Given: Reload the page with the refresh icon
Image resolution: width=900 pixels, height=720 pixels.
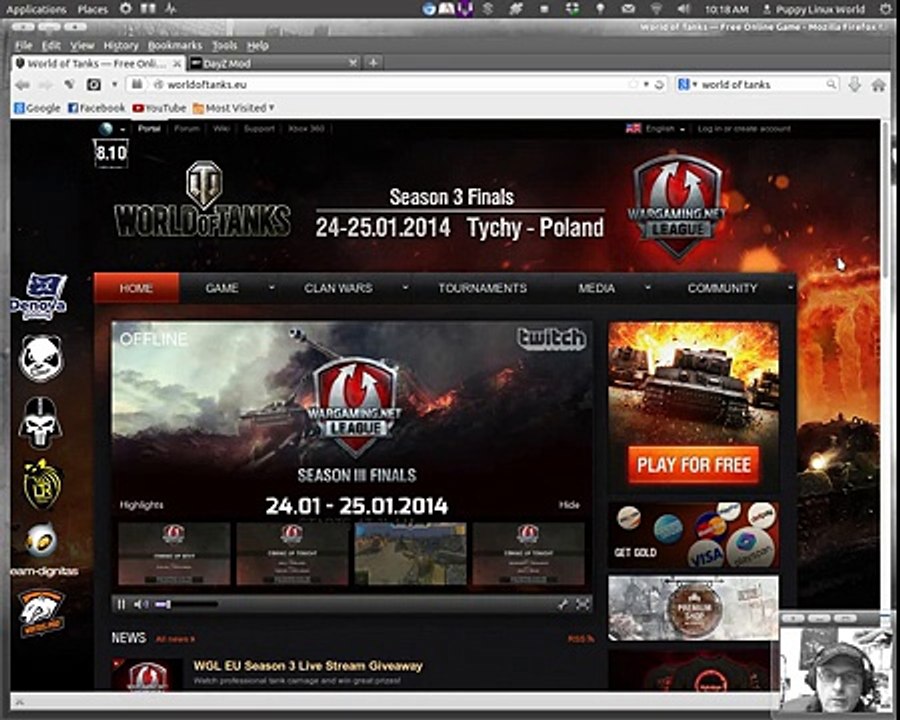Looking at the screenshot, I should tap(660, 84).
